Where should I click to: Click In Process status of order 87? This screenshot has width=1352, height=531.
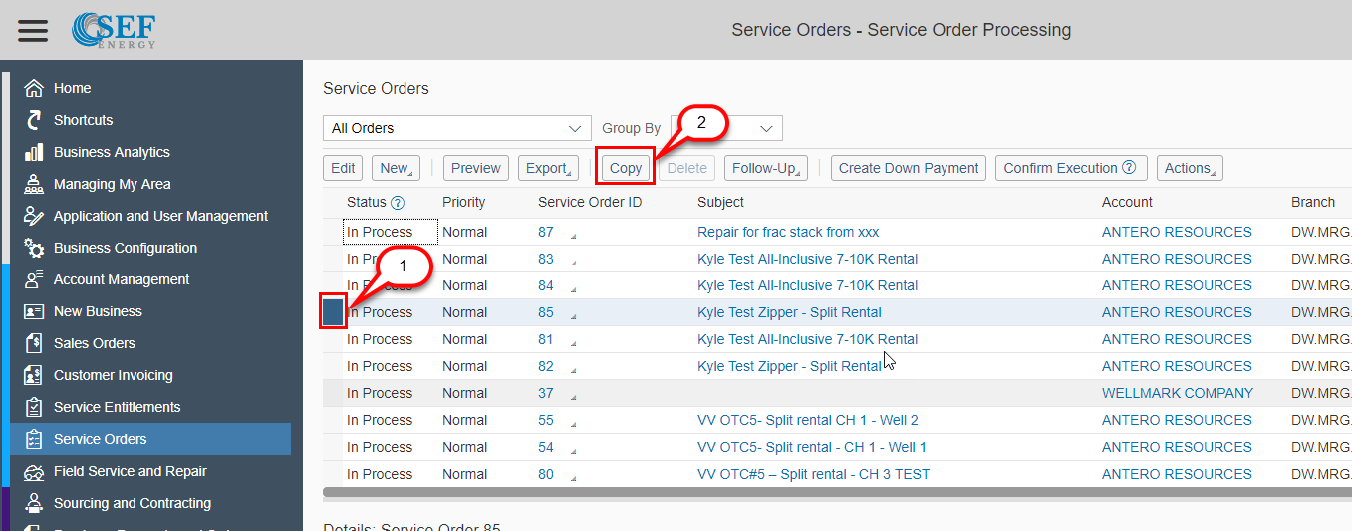click(380, 232)
